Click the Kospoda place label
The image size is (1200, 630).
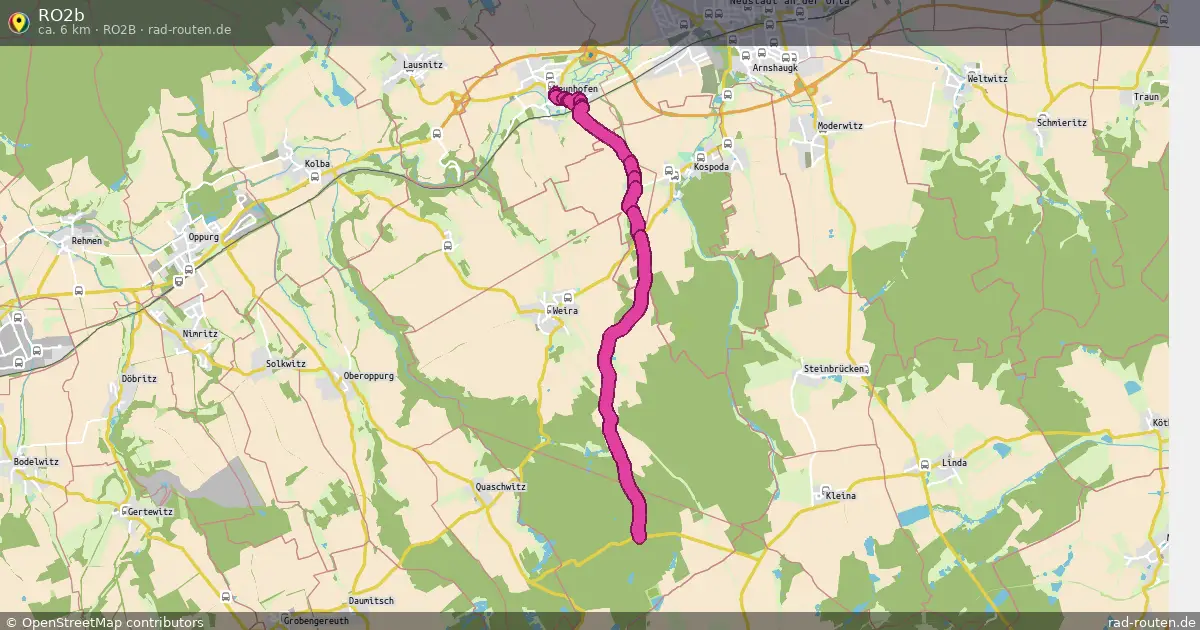711,167
